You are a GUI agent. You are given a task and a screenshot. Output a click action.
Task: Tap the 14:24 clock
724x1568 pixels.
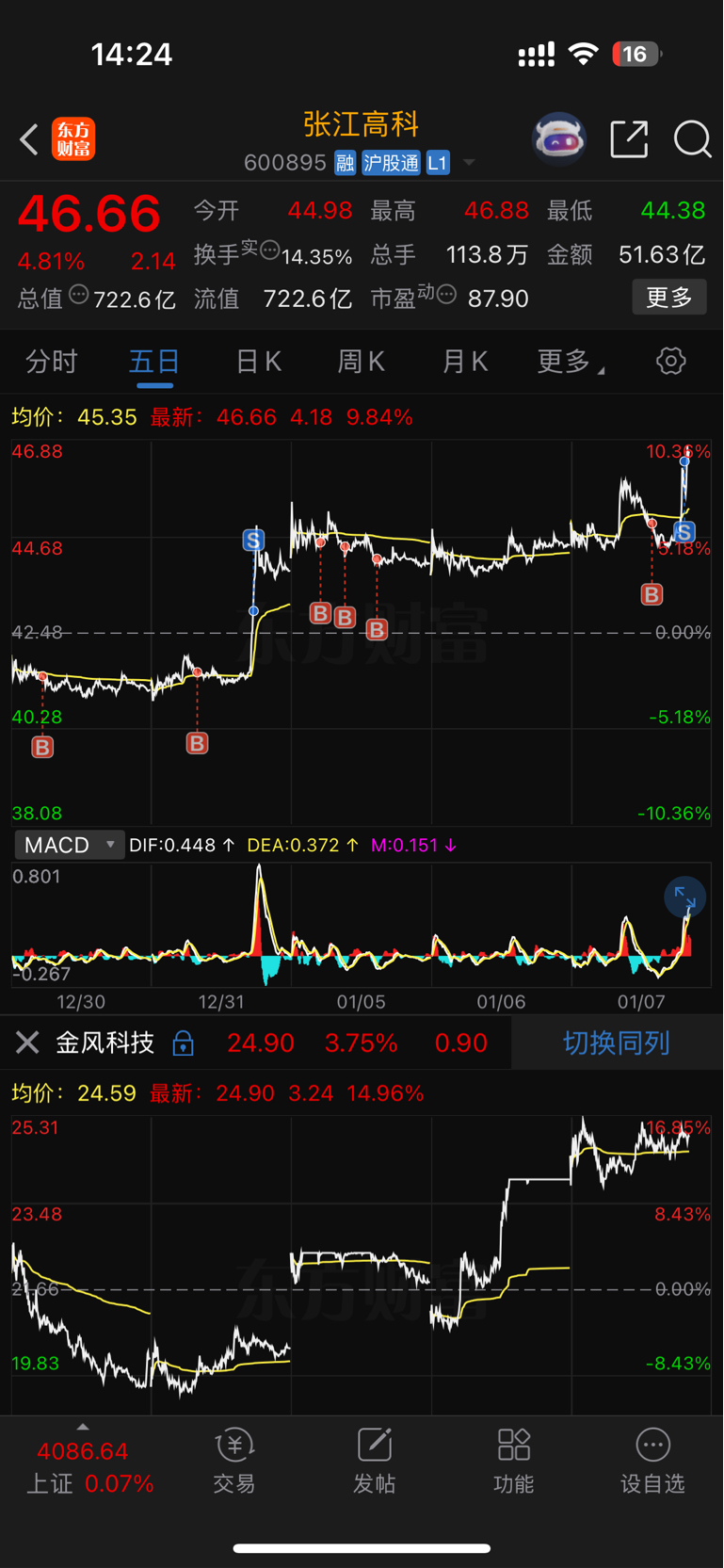point(132,54)
